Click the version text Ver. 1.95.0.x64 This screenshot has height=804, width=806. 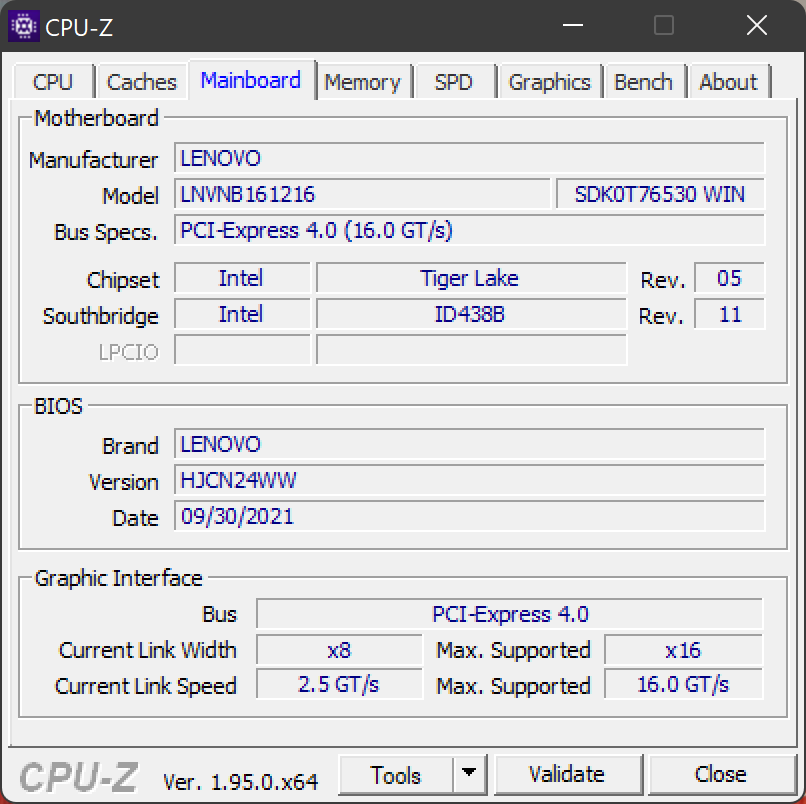[x=240, y=782]
